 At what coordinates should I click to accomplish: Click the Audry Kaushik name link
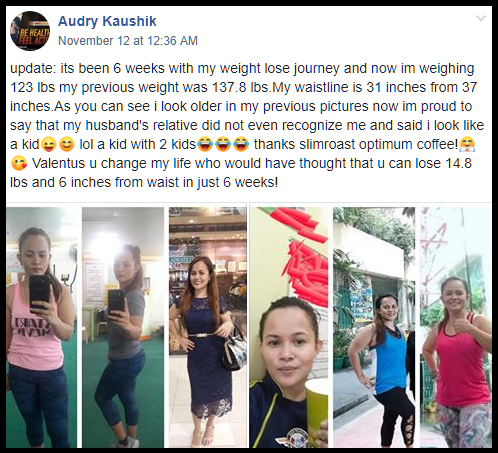(107, 21)
